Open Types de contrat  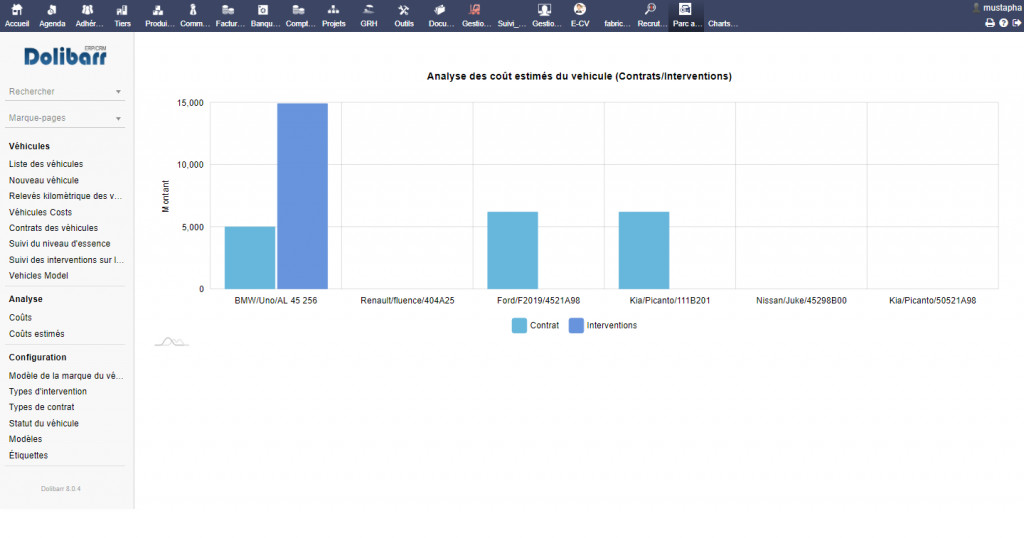[42, 407]
